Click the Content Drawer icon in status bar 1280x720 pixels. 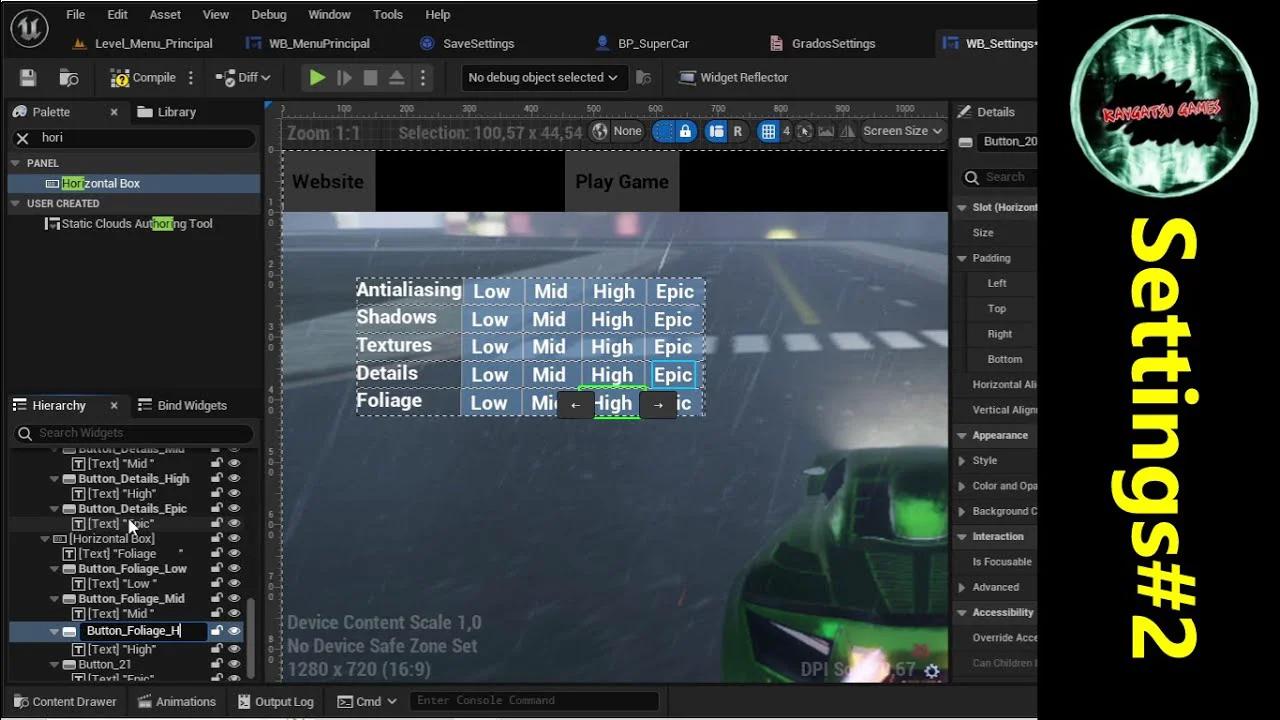[21, 701]
